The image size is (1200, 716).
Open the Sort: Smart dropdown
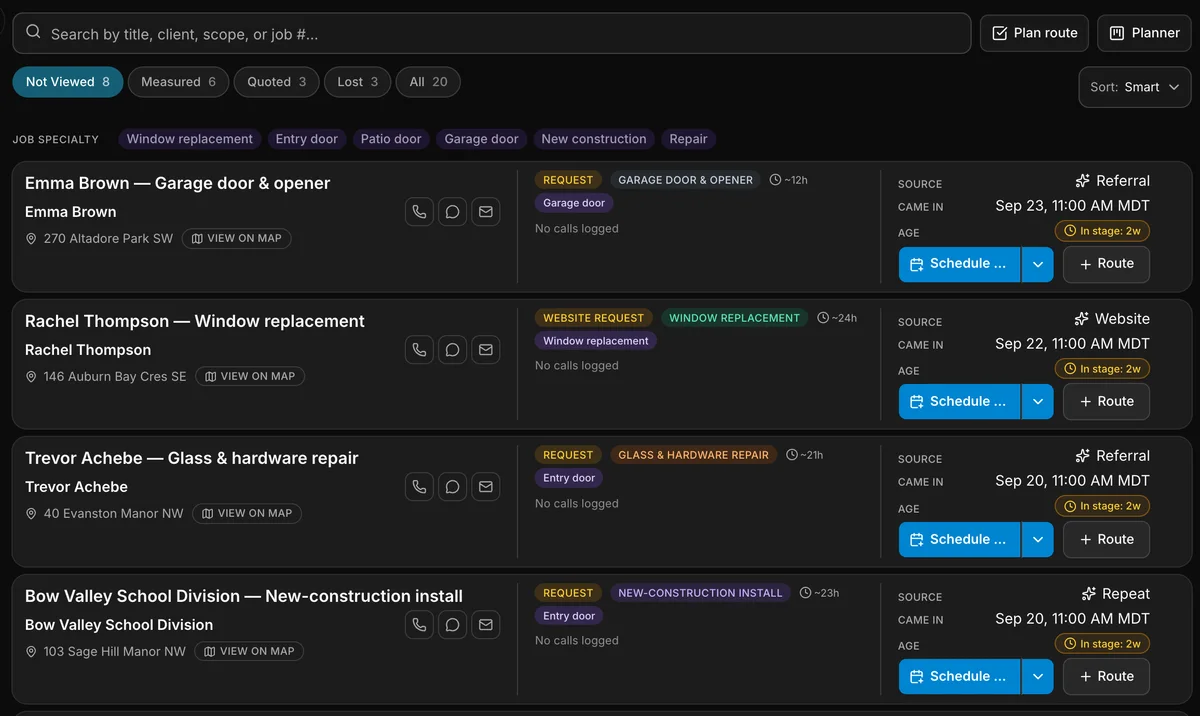tap(1135, 87)
